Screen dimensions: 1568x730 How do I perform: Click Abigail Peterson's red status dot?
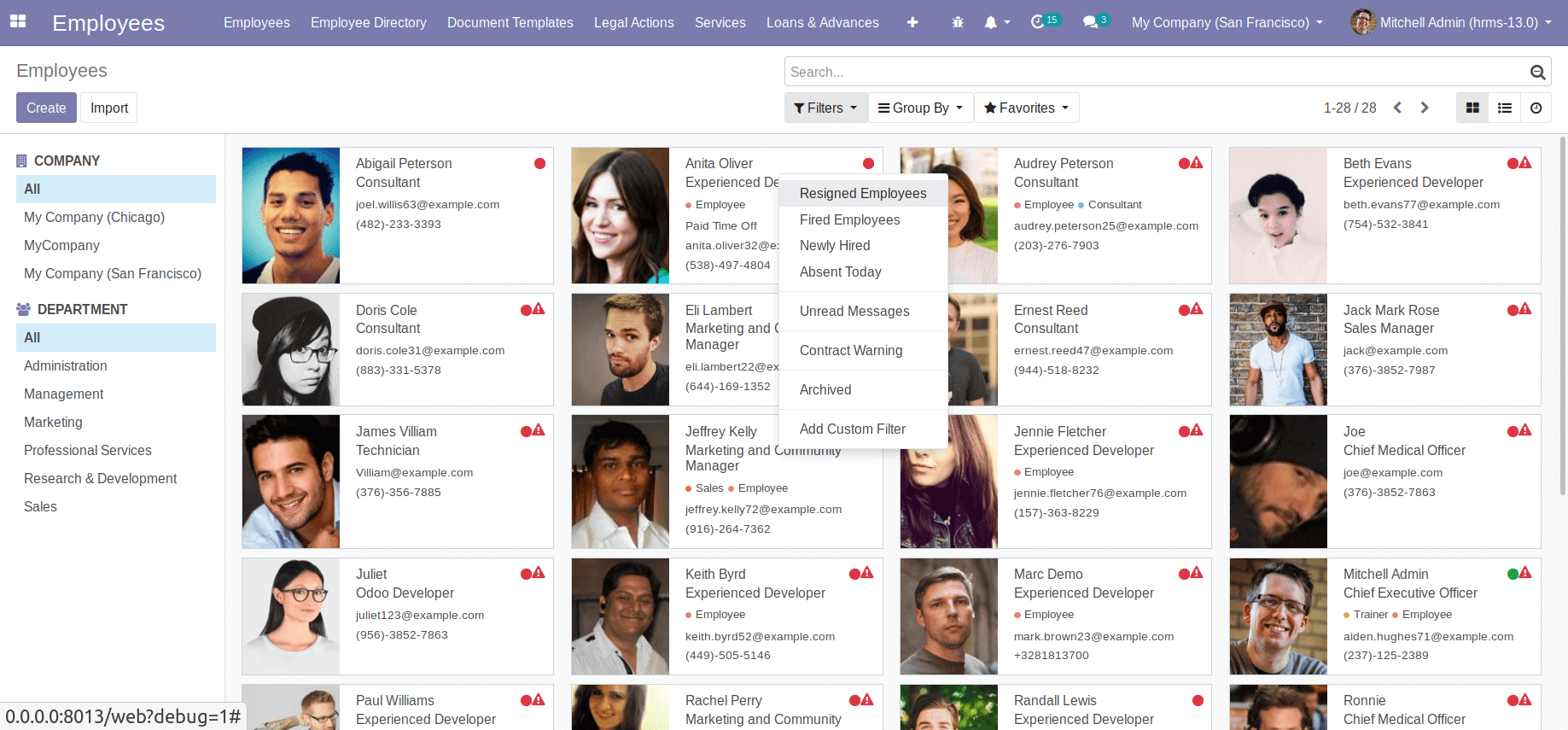[539, 163]
